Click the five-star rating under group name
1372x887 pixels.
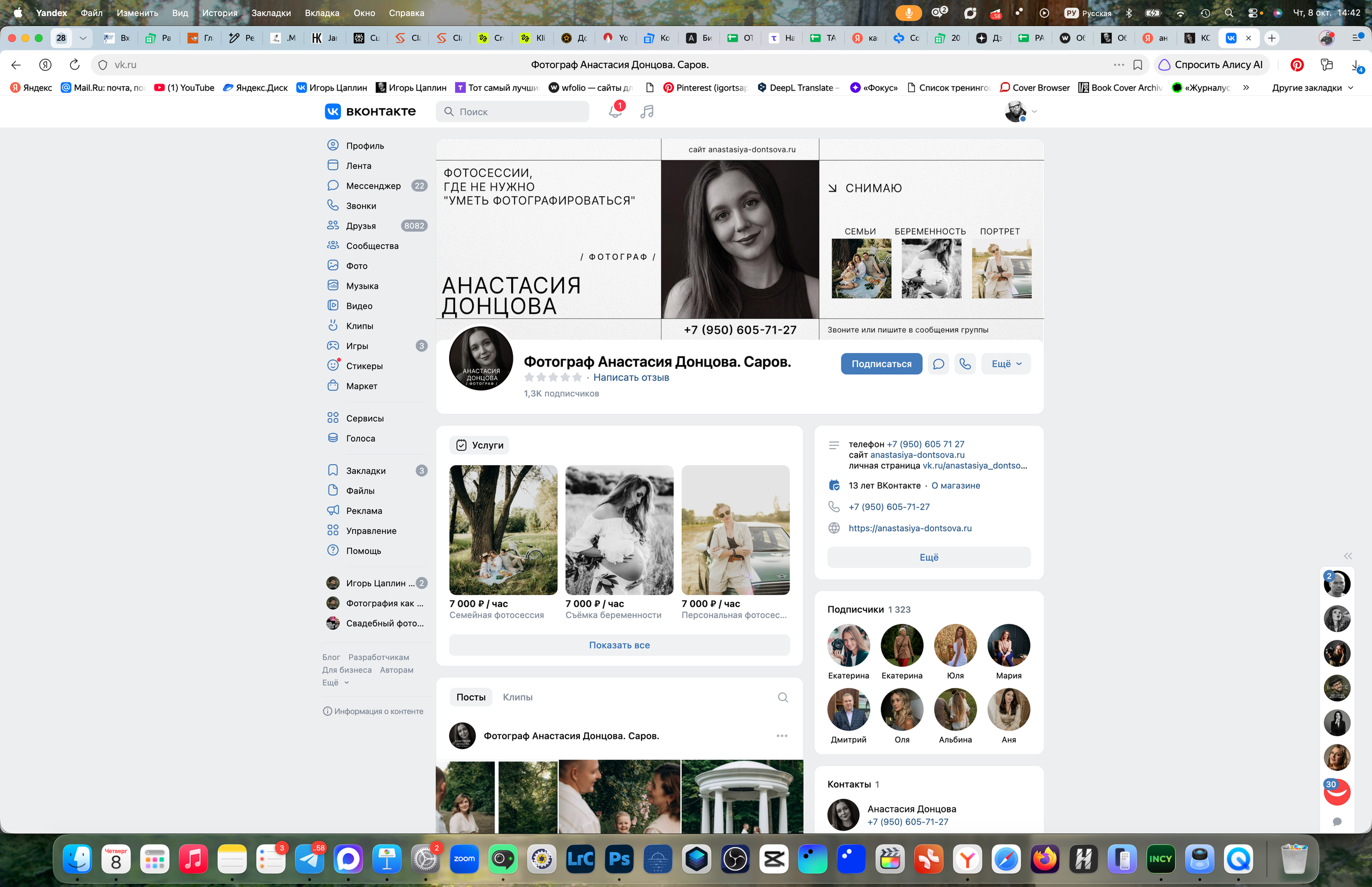[x=553, y=377]
